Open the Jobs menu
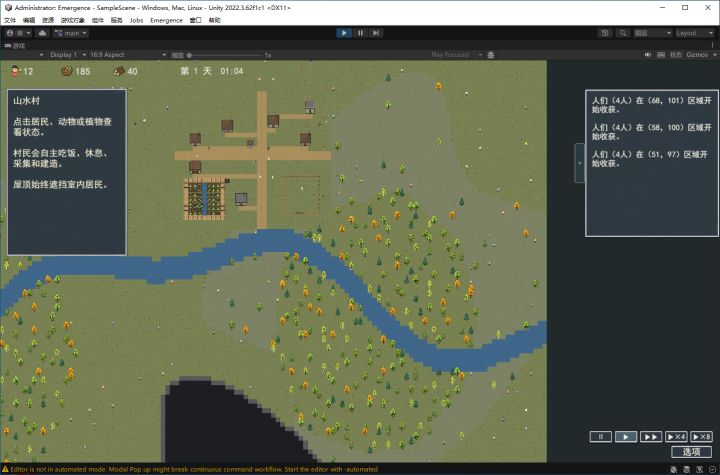Viewport: 720px width, 475px height. click(136, 20)
